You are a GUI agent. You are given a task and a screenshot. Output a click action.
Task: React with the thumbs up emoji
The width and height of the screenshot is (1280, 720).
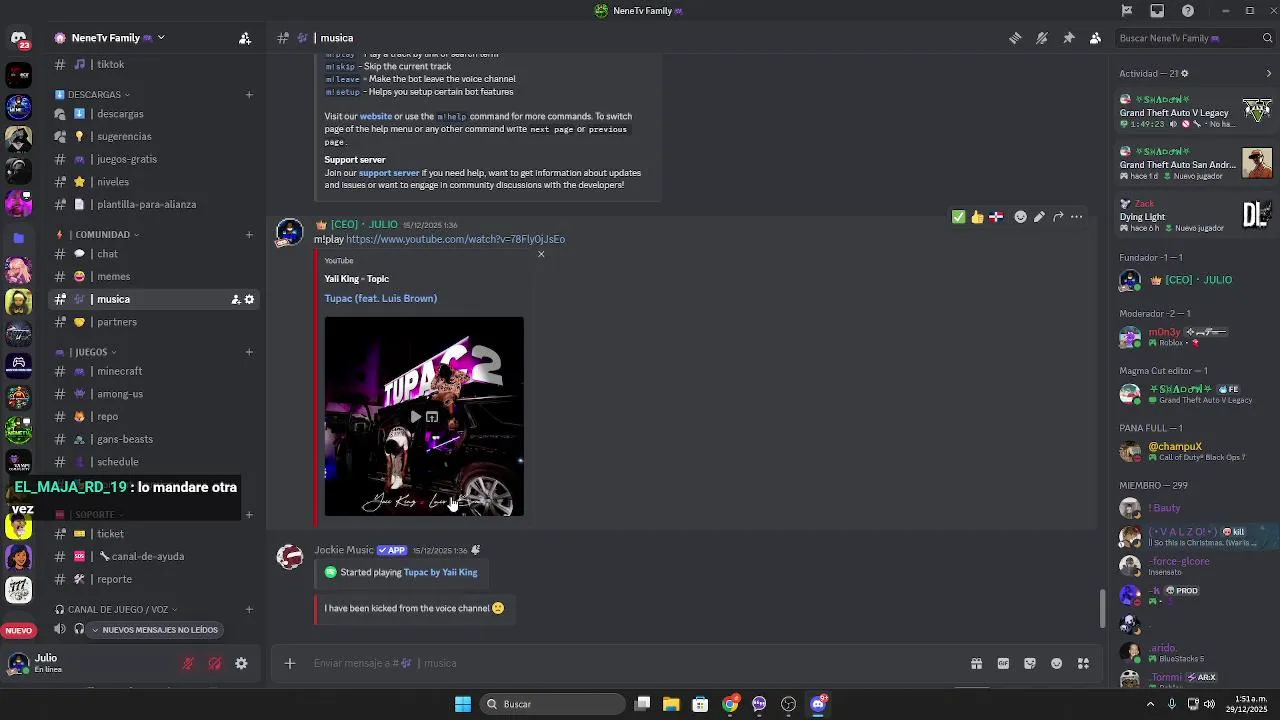pyautogui.click(x=977, y=217)
